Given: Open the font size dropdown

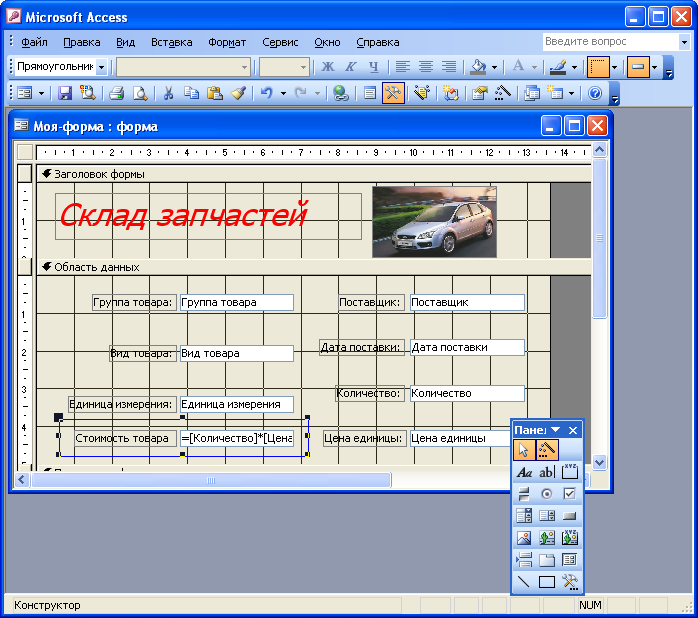Looking at the screenshot, I should pos(304,67).
